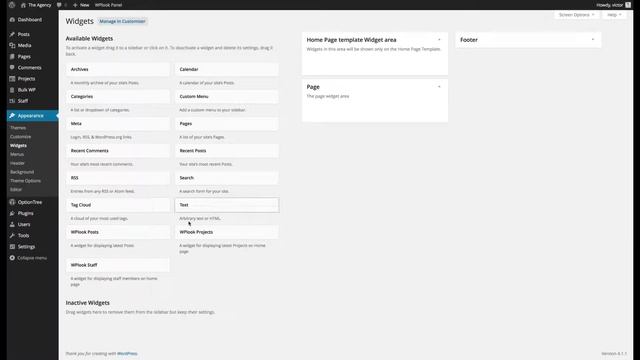Screen dimensions: 640x360
Task: Open the Customize submenu item
Action: (x=20, y=137)
